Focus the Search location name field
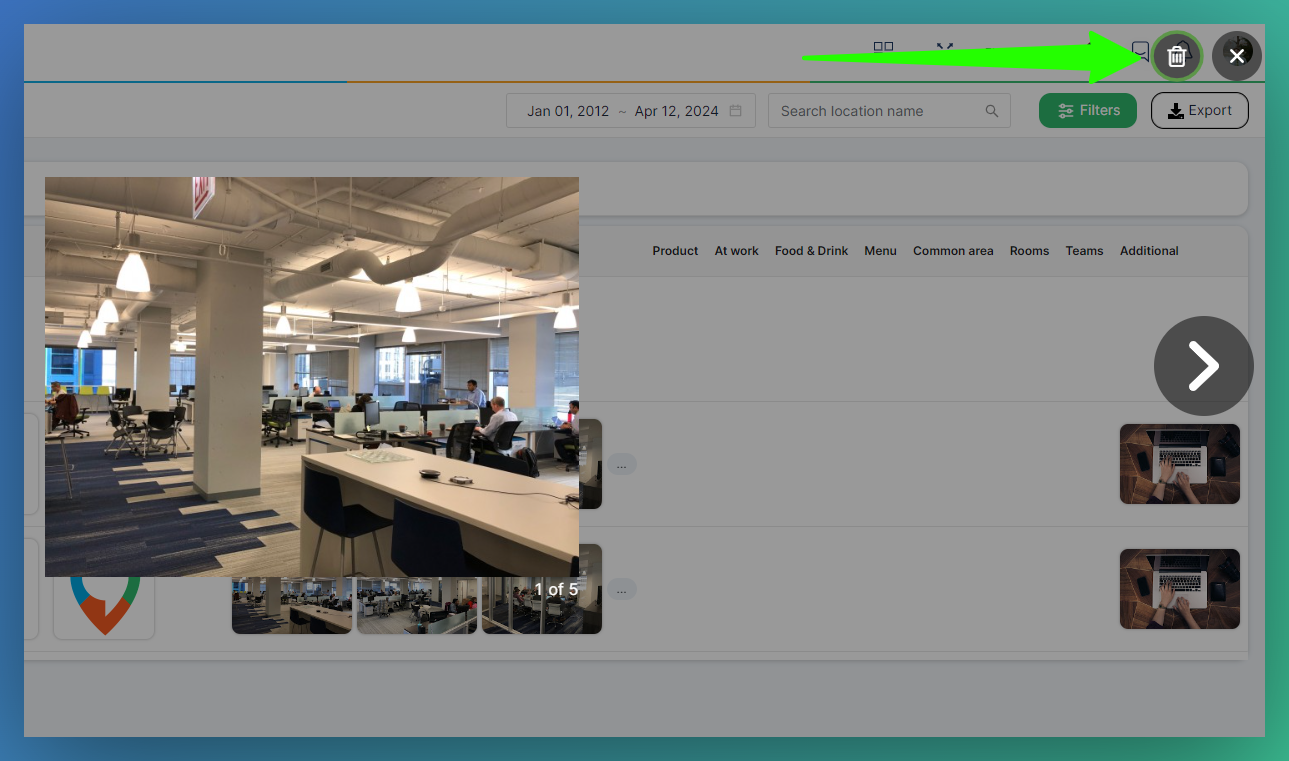Screen dimensions: 1289x761 point(889,111)
